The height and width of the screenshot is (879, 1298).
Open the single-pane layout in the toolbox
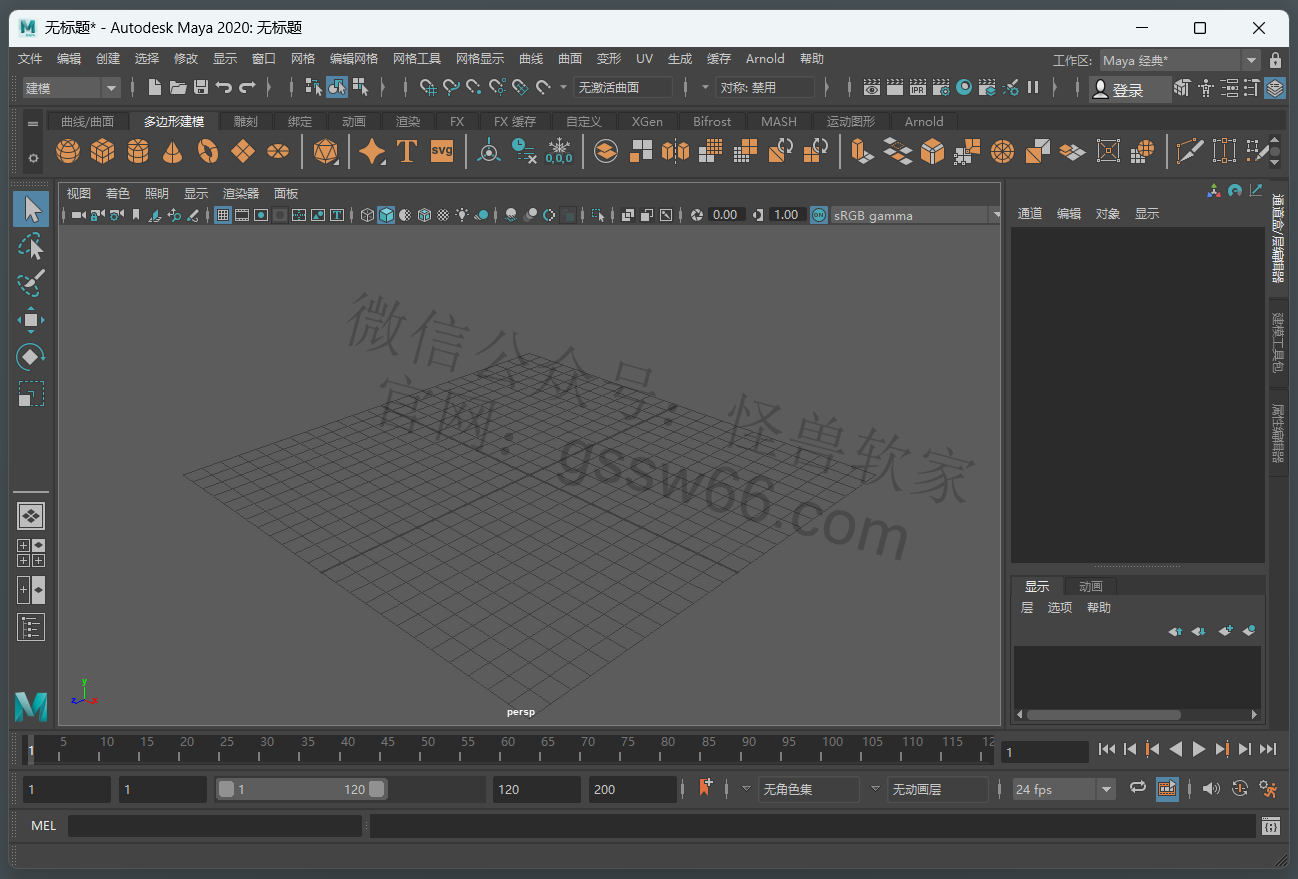click(x=31, y=516)
